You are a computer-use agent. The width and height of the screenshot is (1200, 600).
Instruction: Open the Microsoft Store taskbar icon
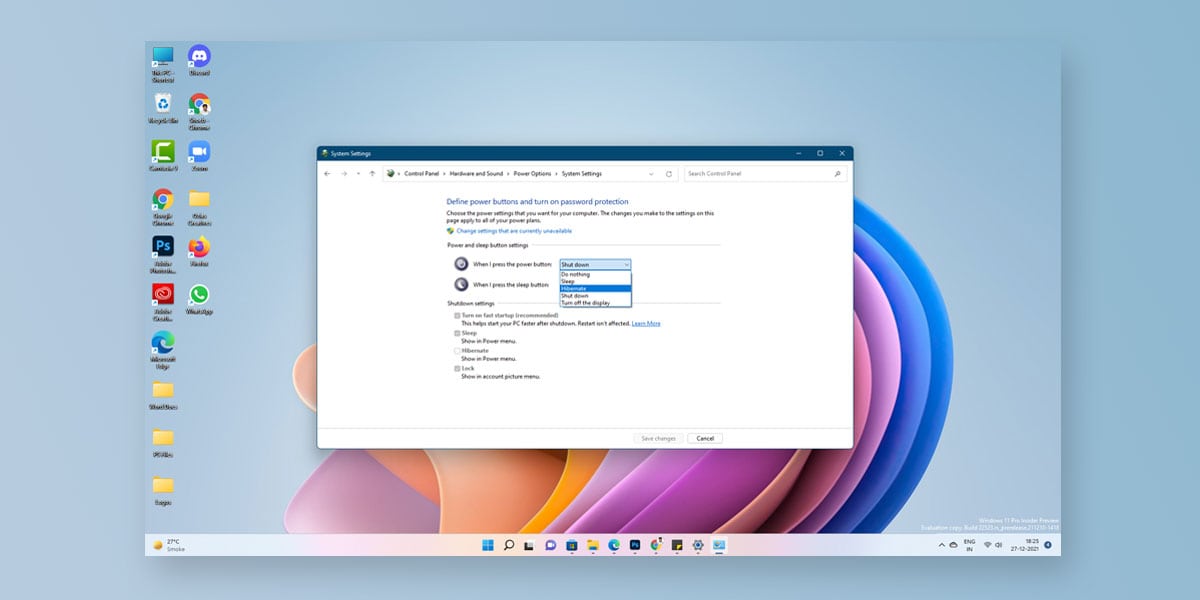coord(571,547)
